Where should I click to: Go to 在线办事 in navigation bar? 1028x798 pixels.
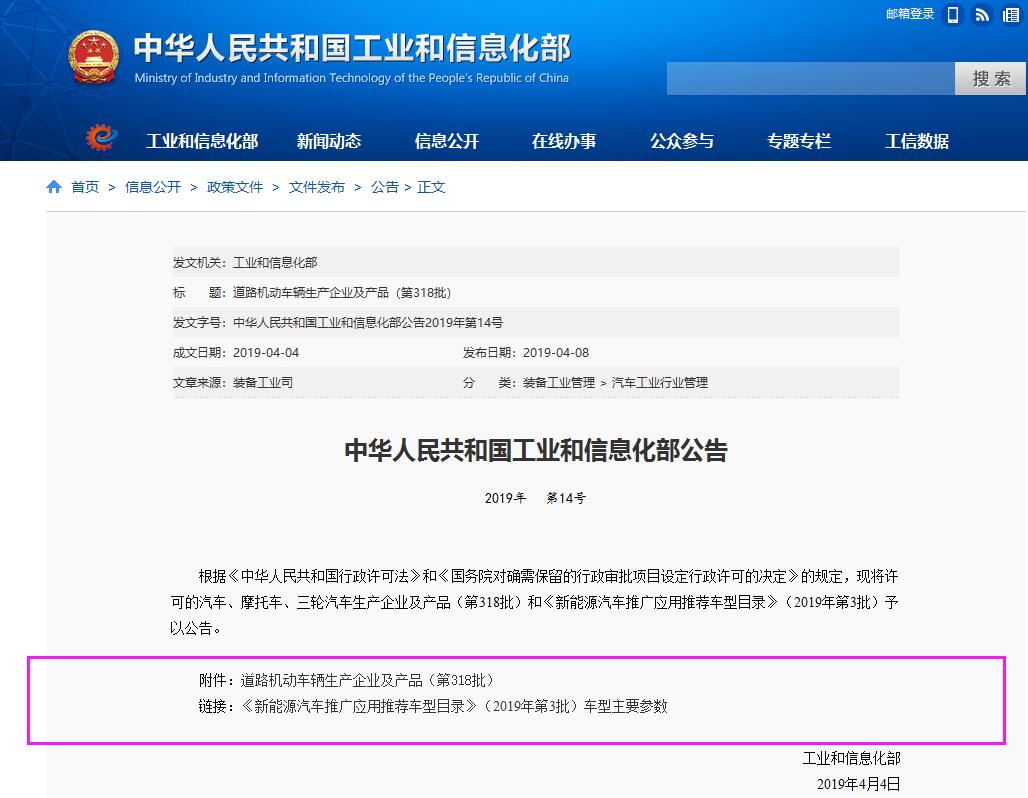click(564, 141)
